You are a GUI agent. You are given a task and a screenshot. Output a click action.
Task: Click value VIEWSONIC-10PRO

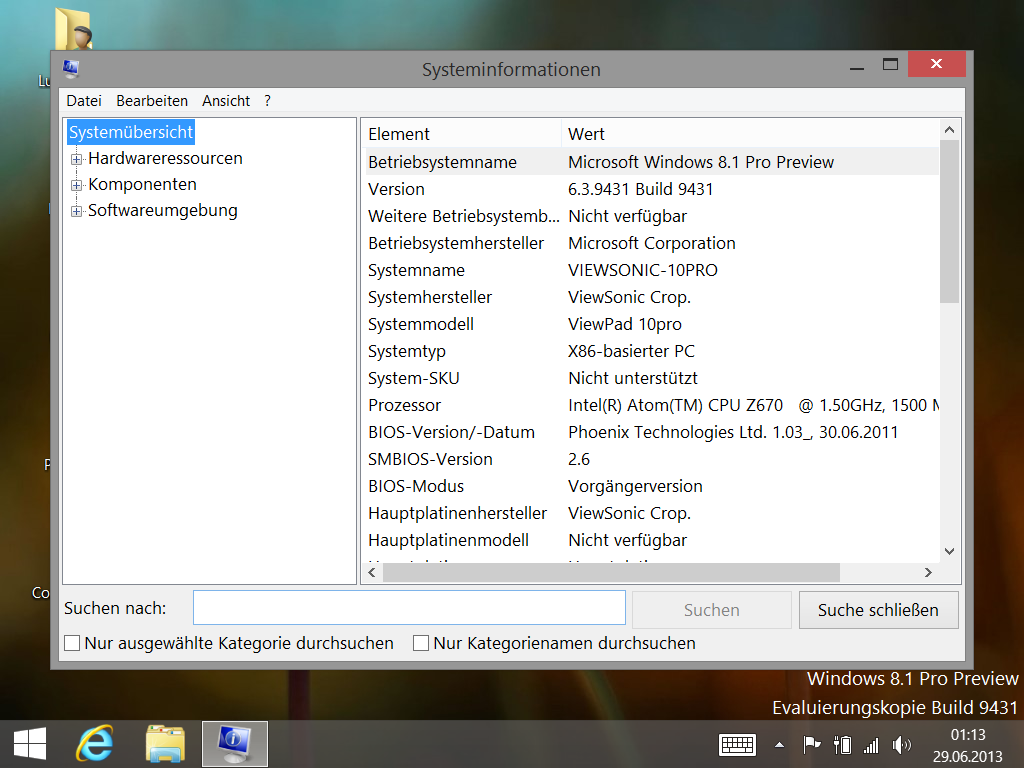(643, 270)
